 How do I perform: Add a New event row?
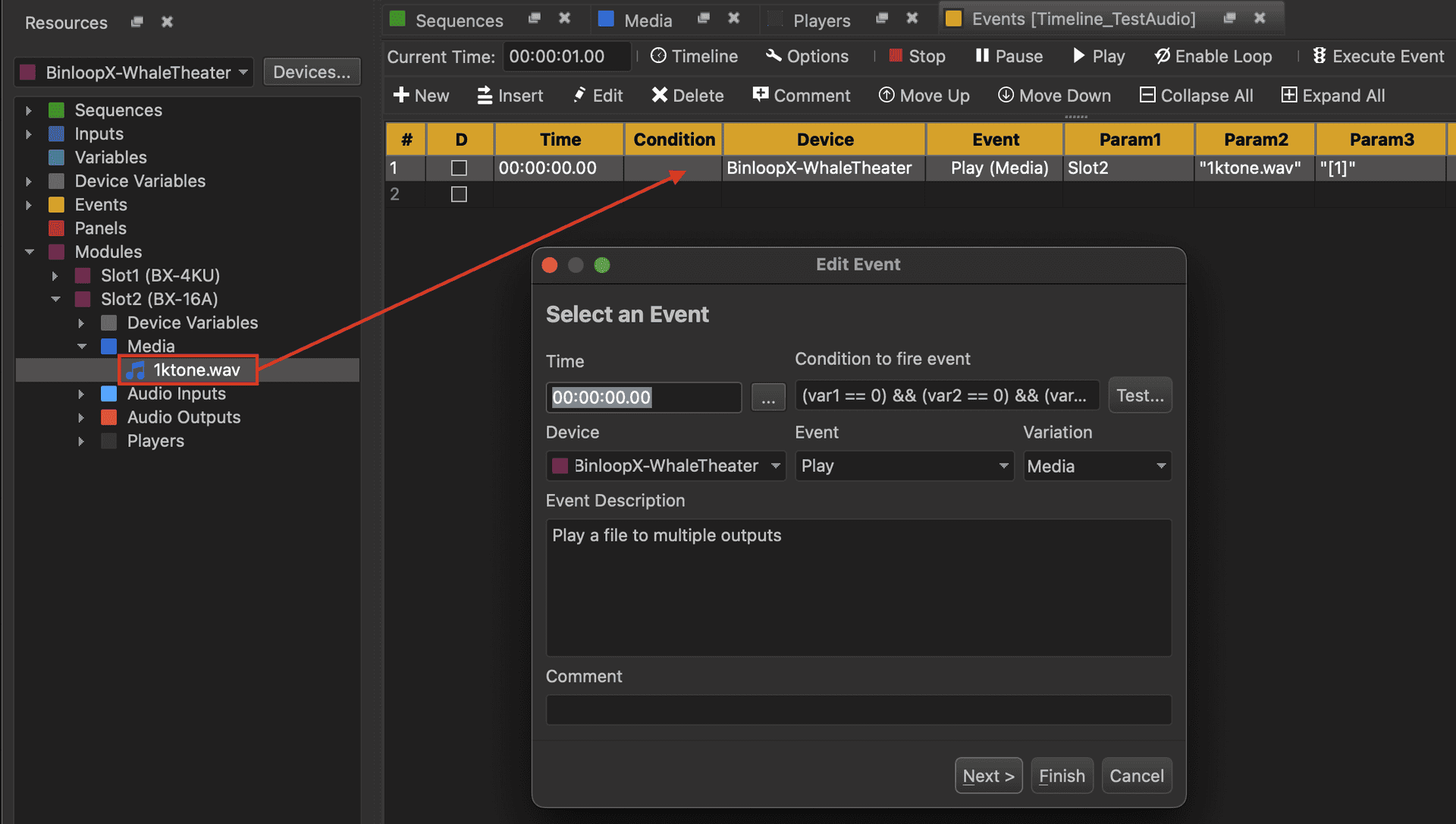coord(421,96)
